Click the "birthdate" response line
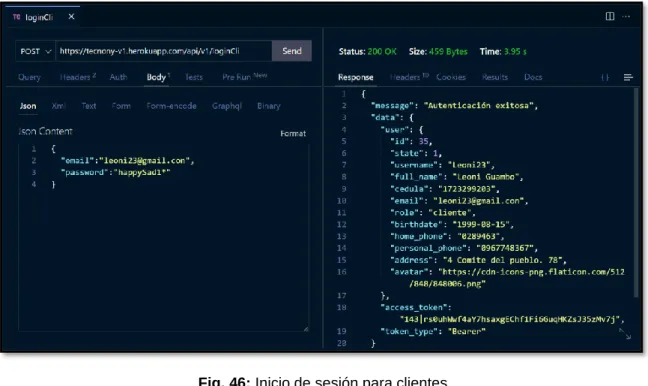The height and width of the screenshot is (386, 648). [452, 224]
